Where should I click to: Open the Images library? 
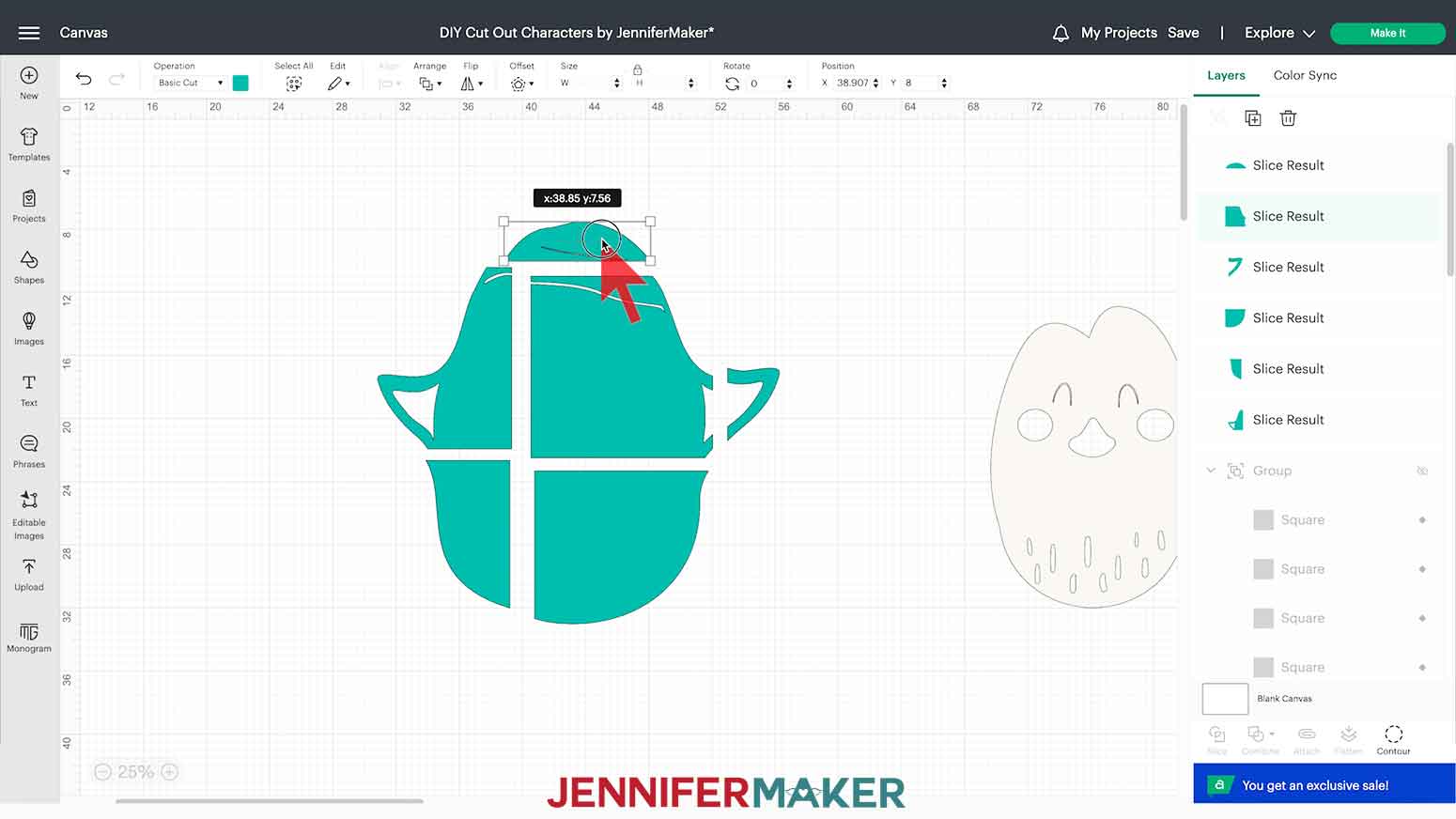tap(29, 329)
